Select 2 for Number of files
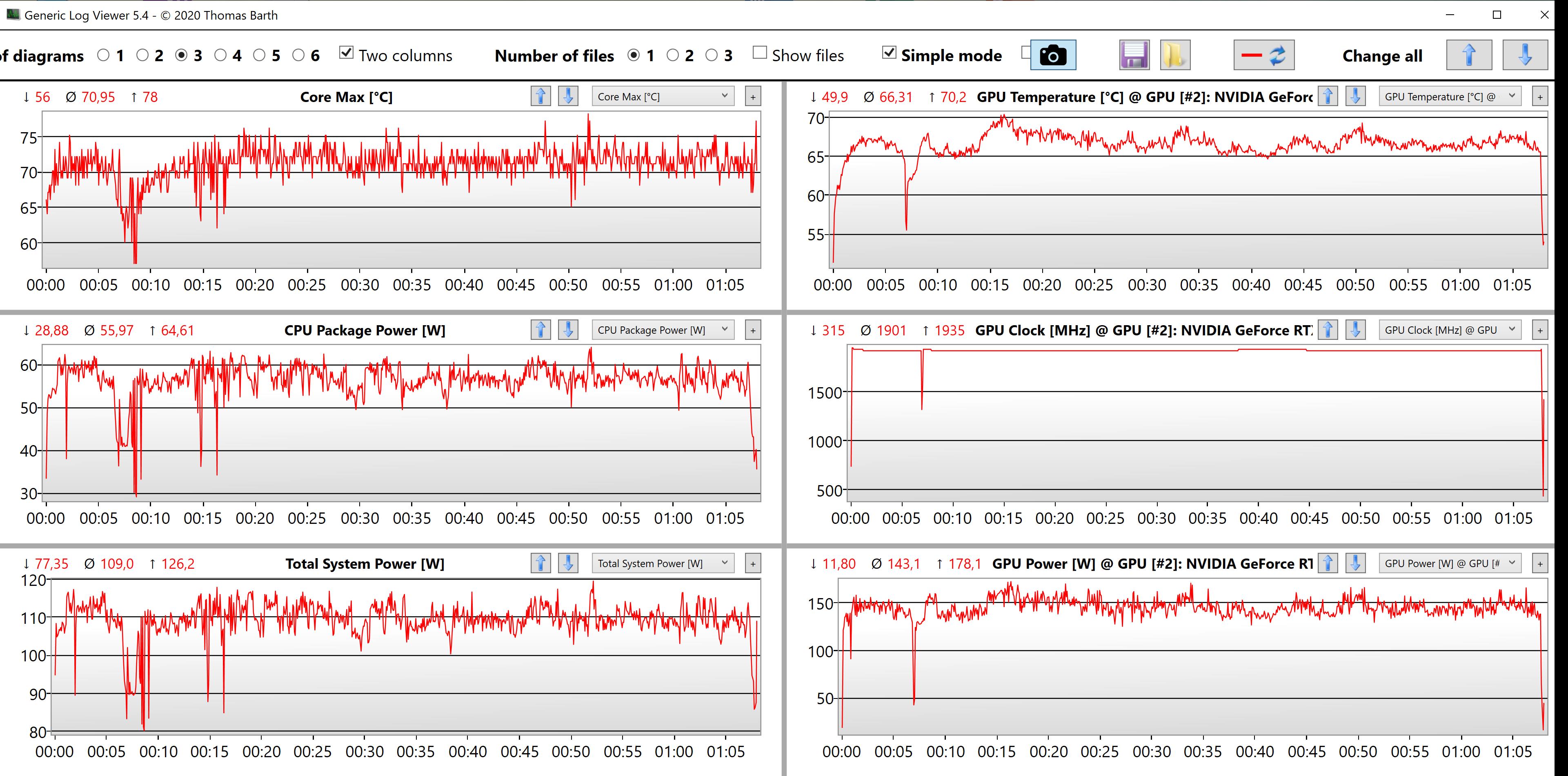 (673, 55)
